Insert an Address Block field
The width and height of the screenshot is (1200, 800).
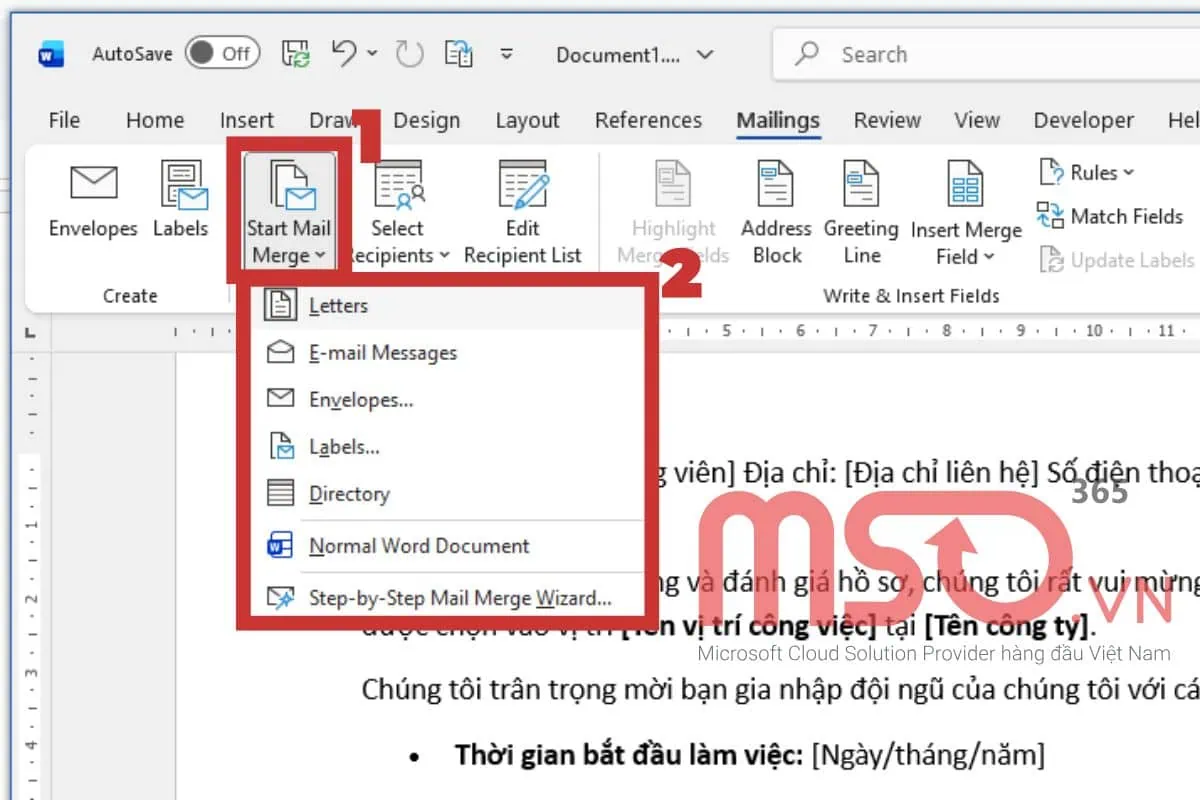(x=775, y=210)
